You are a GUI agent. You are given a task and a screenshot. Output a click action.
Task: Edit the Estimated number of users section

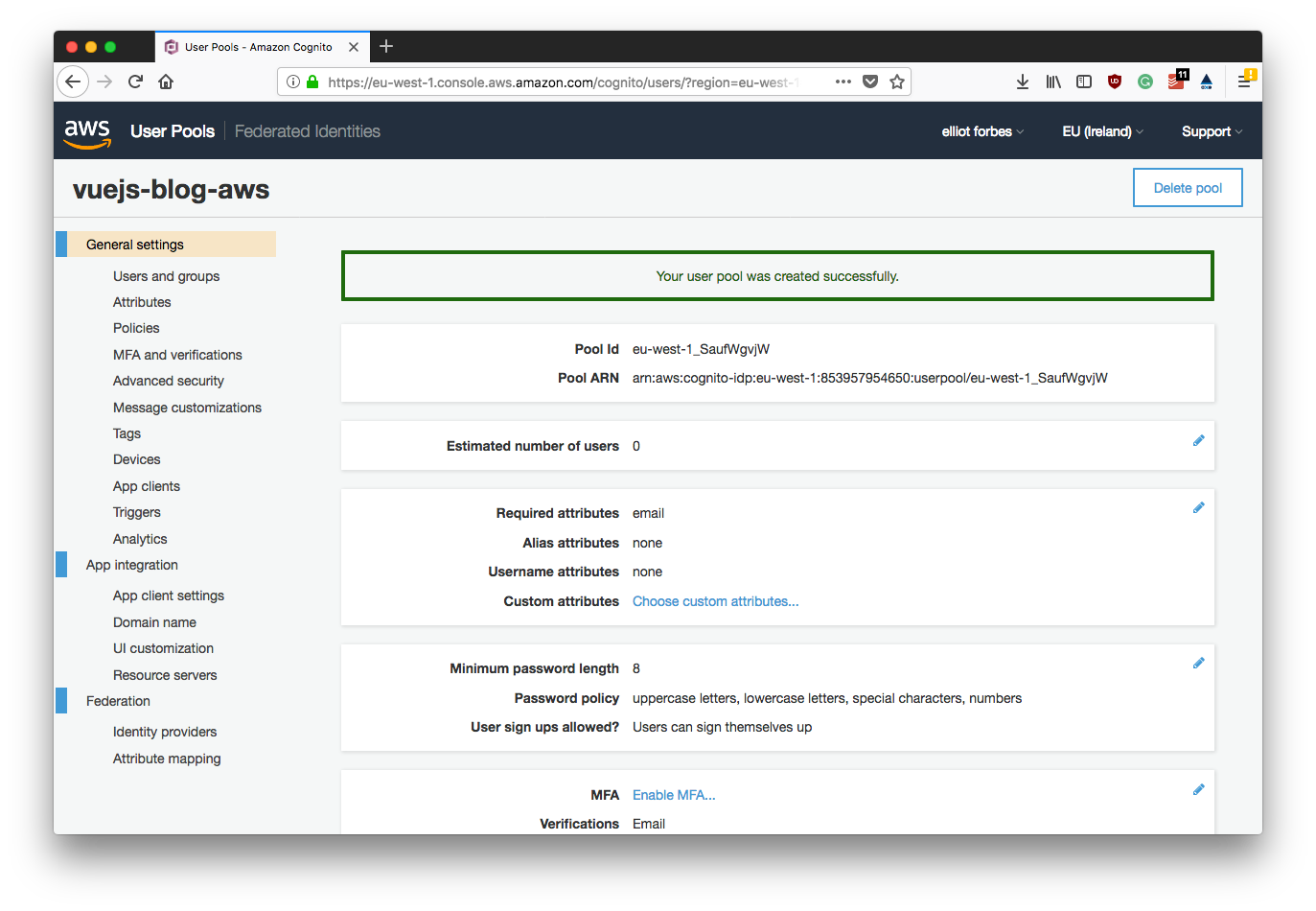(1198, 441)
